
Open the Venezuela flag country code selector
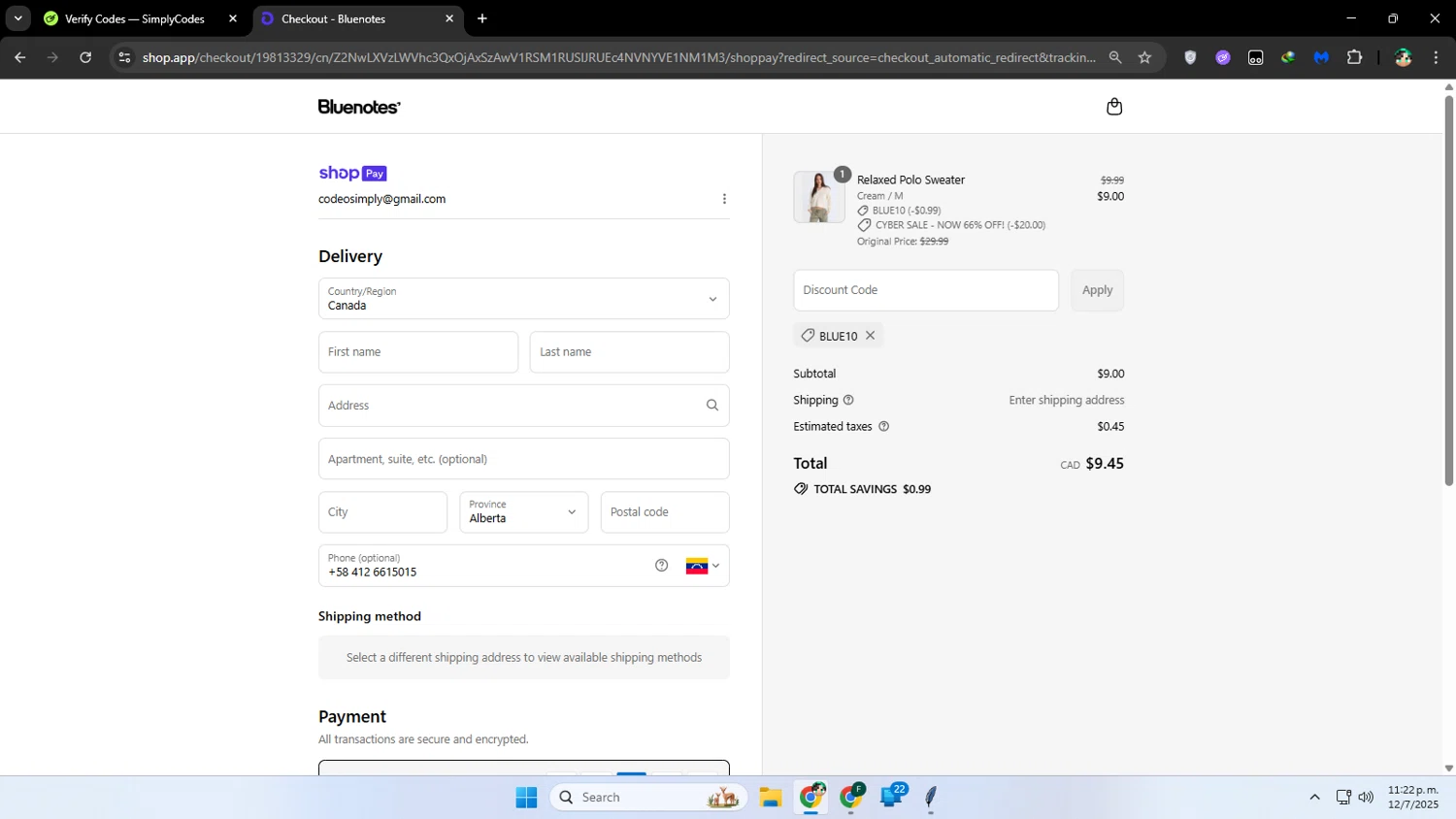703,566
